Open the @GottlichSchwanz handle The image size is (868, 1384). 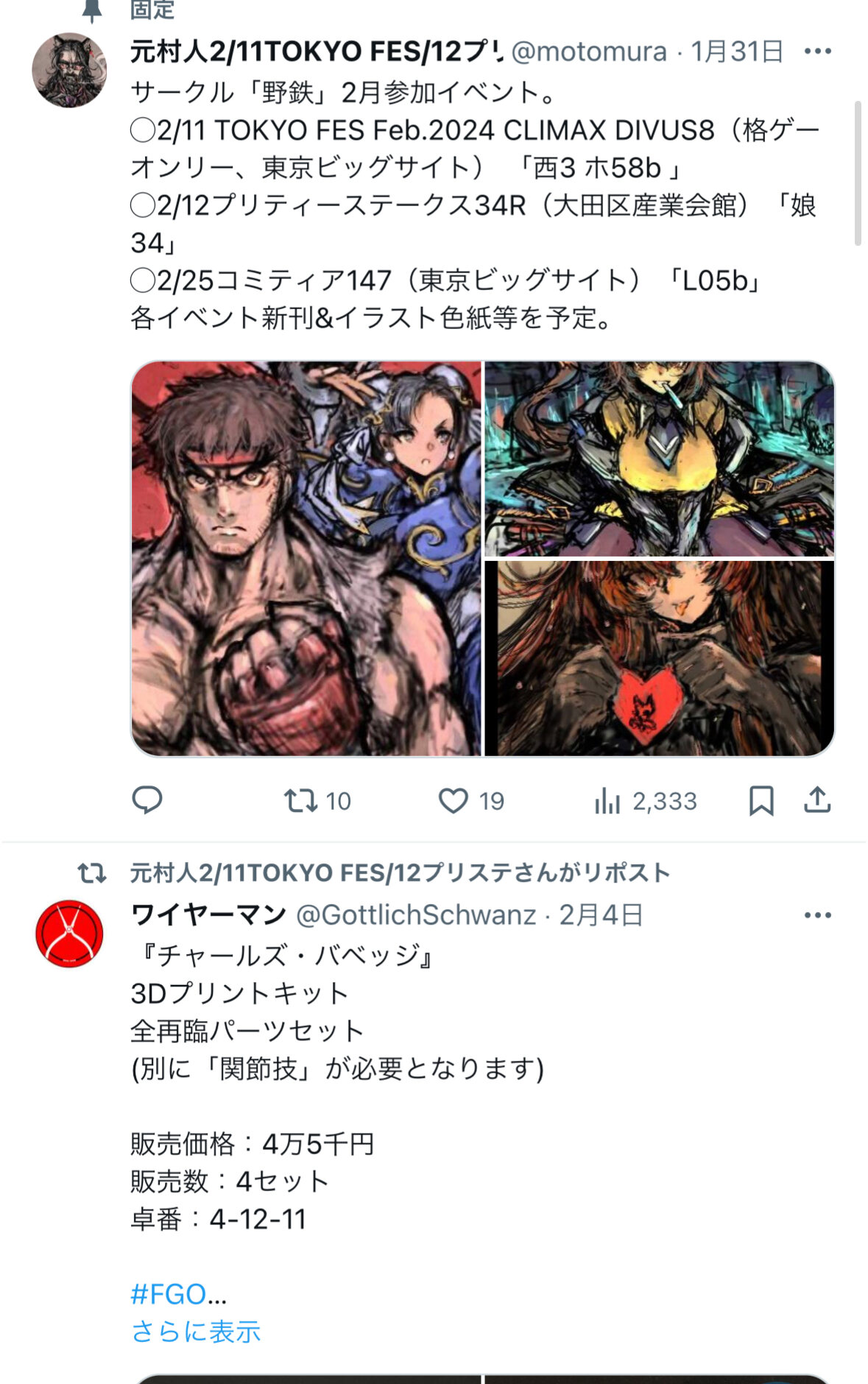416,915
